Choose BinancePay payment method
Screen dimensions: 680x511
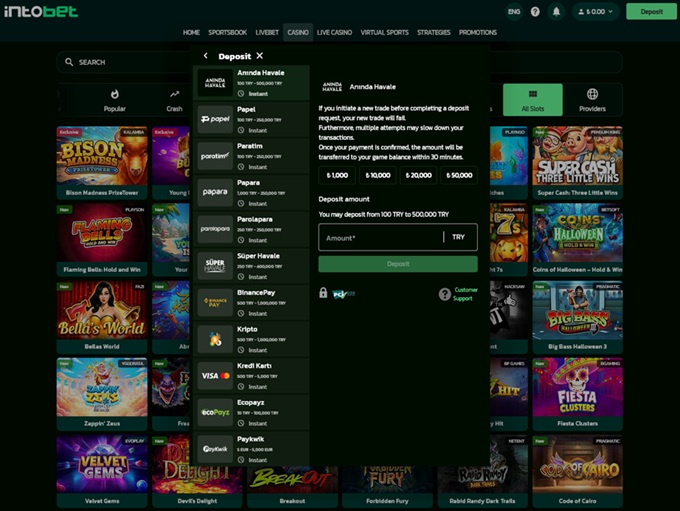(251, 299)
